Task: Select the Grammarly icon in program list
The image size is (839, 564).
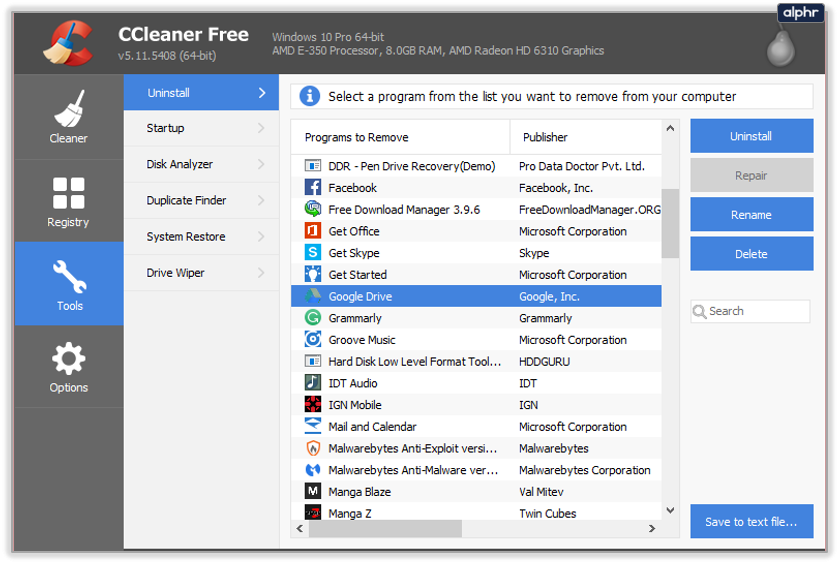Action: [x=312, y=318]
